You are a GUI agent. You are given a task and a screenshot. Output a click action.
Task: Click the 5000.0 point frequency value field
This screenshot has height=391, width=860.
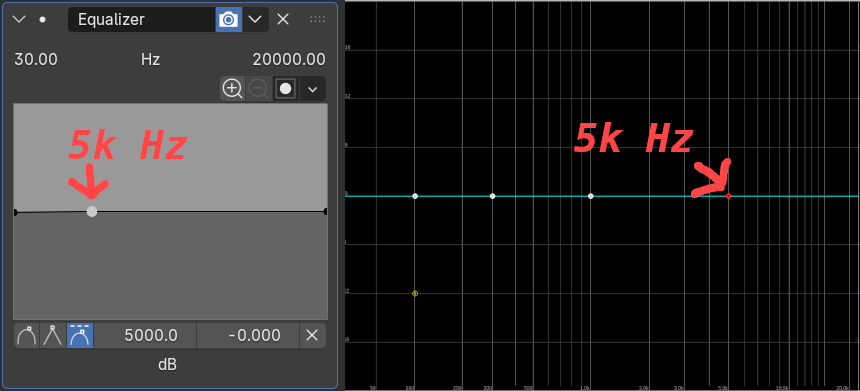click(x=145, y=336)
